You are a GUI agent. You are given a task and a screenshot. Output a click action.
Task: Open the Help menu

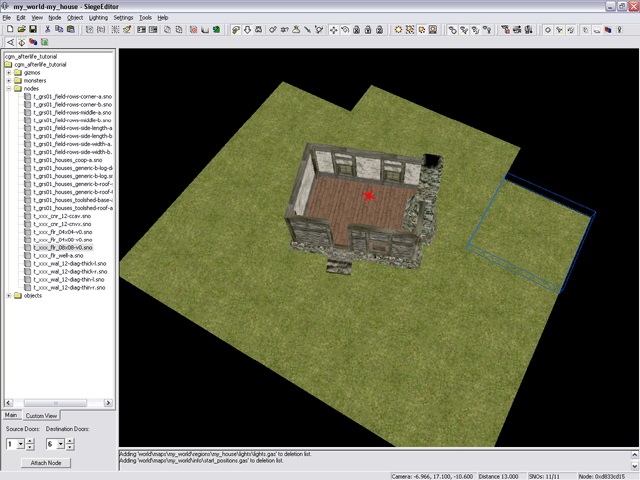(163, 18)
